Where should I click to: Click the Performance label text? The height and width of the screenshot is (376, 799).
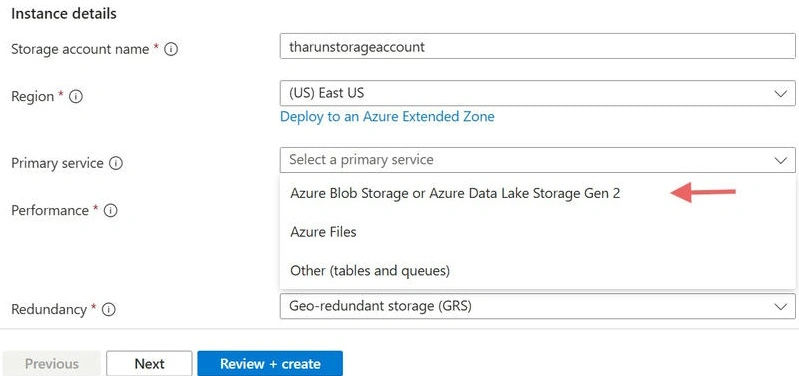pyautogui.click(x=50, y=210)
